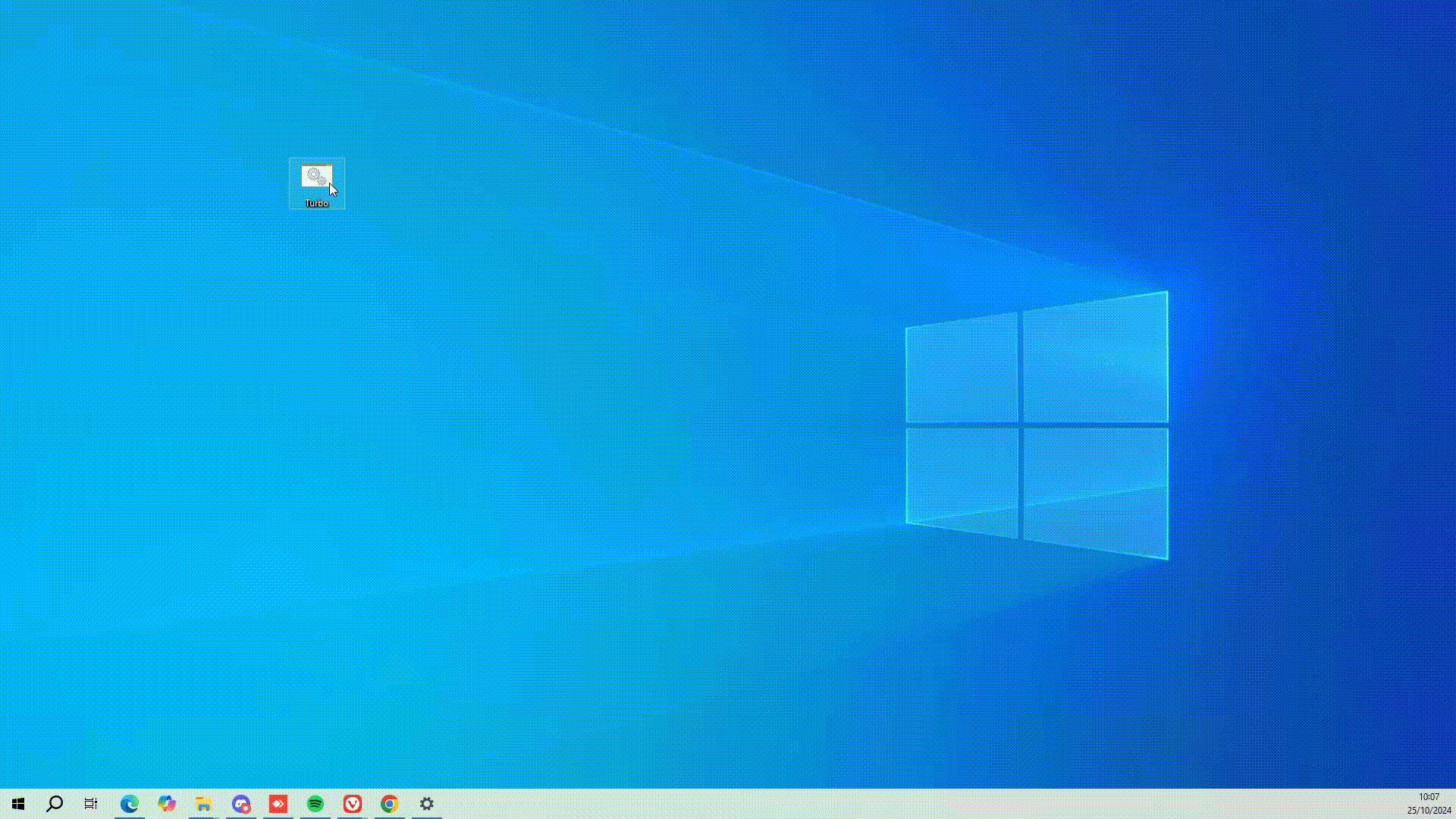The width and height of the screenshot is (1456, 819).
Task: Open File Explorer from the taskbar
Action: pyautogui.click(x=203, y=804)
